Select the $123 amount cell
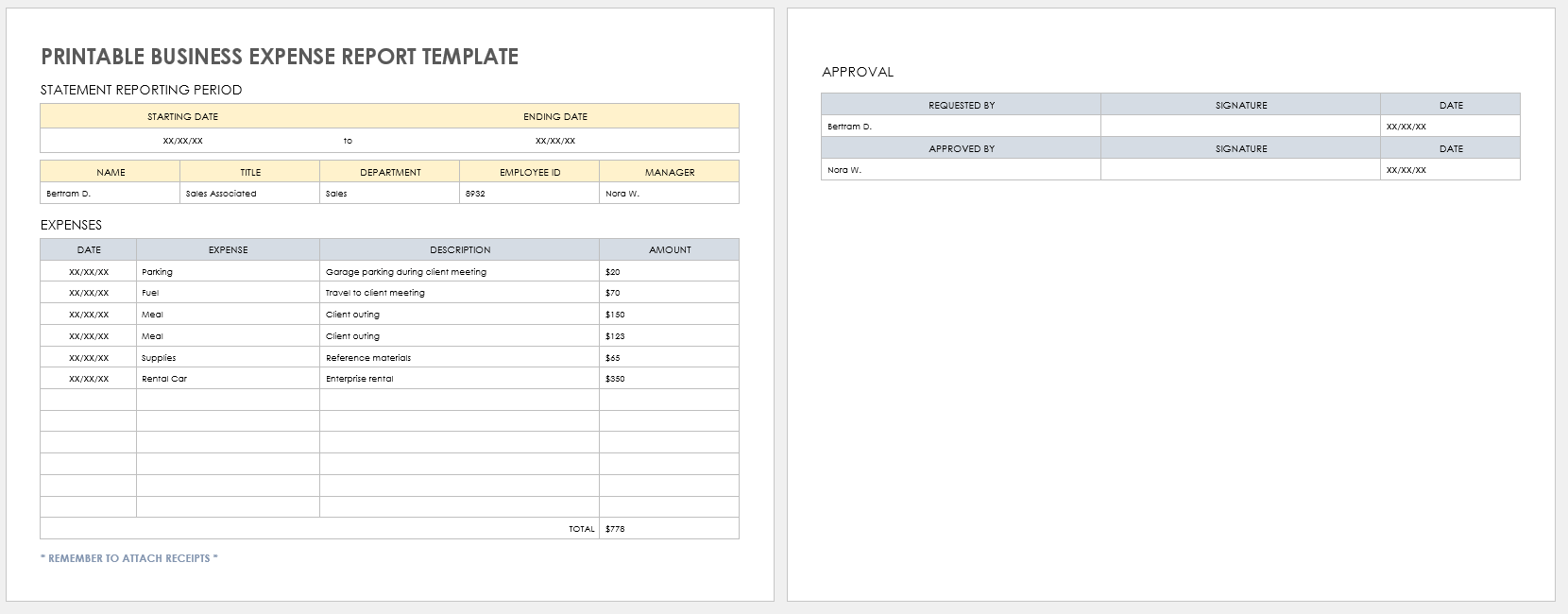The width and height of the screenshot is (1568, 614). [x=670, y=335]
